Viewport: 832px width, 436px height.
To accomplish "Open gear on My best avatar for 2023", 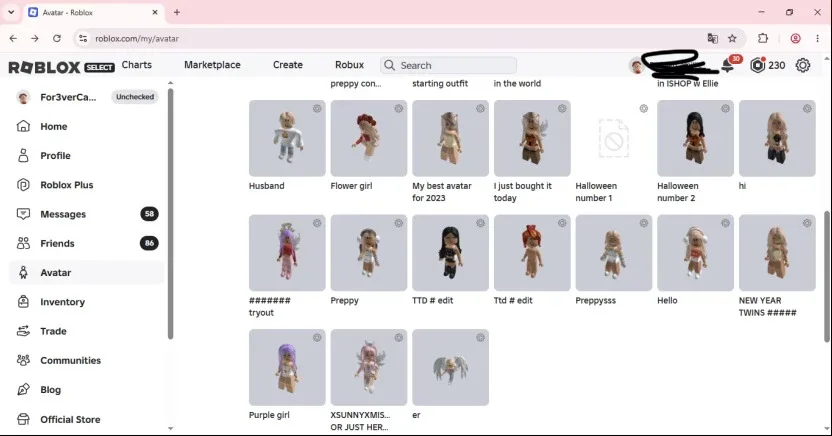I will [x=480, y=109].
